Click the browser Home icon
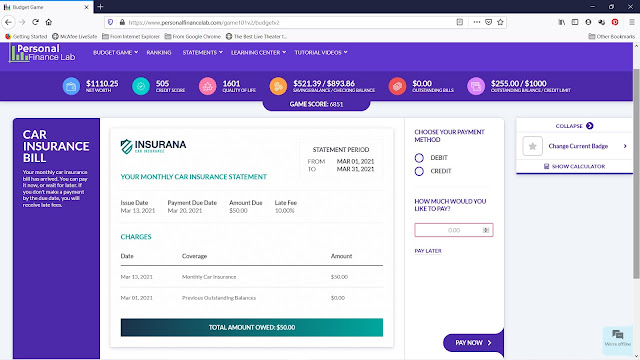Image resolution: width=640 pixels, height=360 pixels. (49, 22)
